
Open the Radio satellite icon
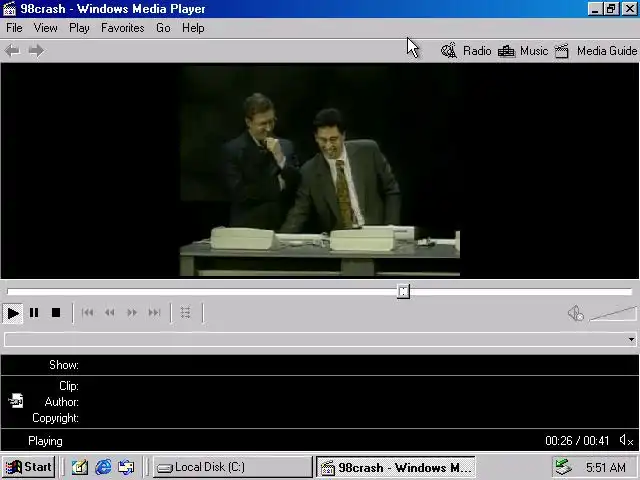449,51
